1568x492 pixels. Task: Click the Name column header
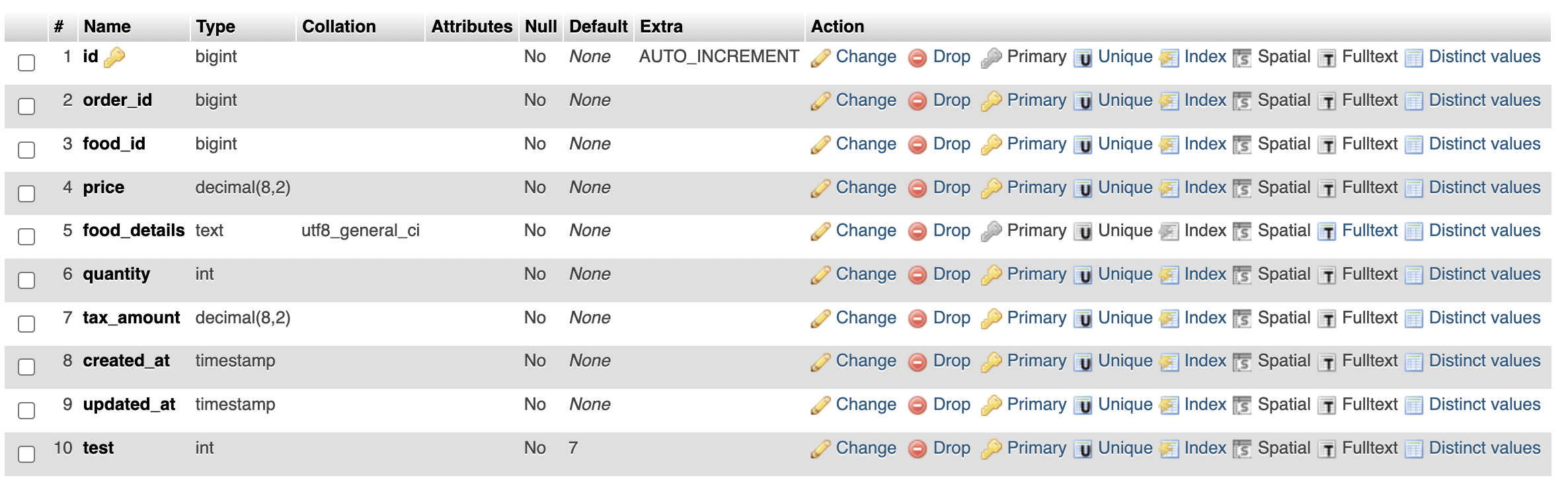107,26
